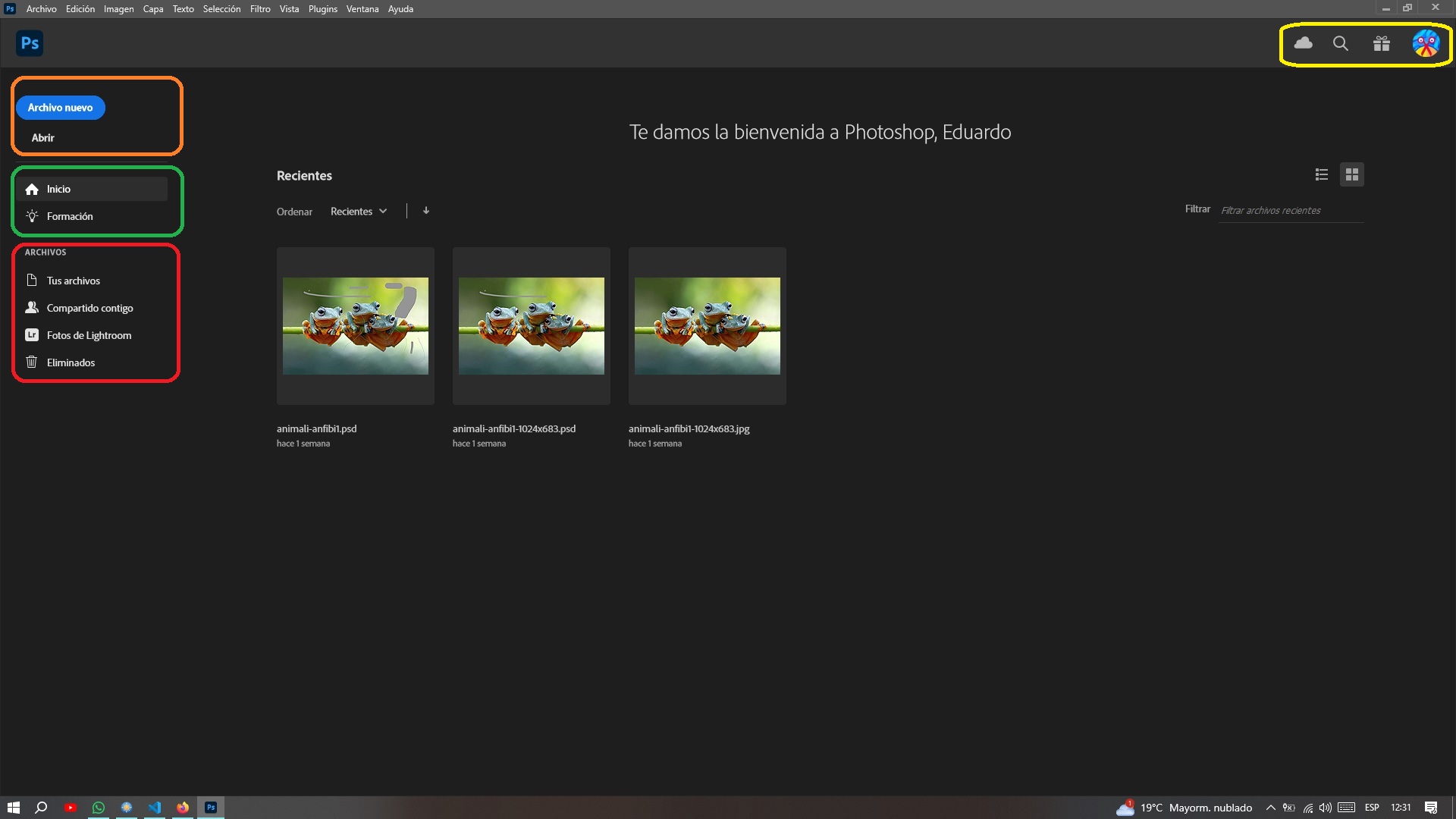Open the search magnifier in header
Image resolution: width=1456 pixels, height=819 pixels.
click(1341, 43)
